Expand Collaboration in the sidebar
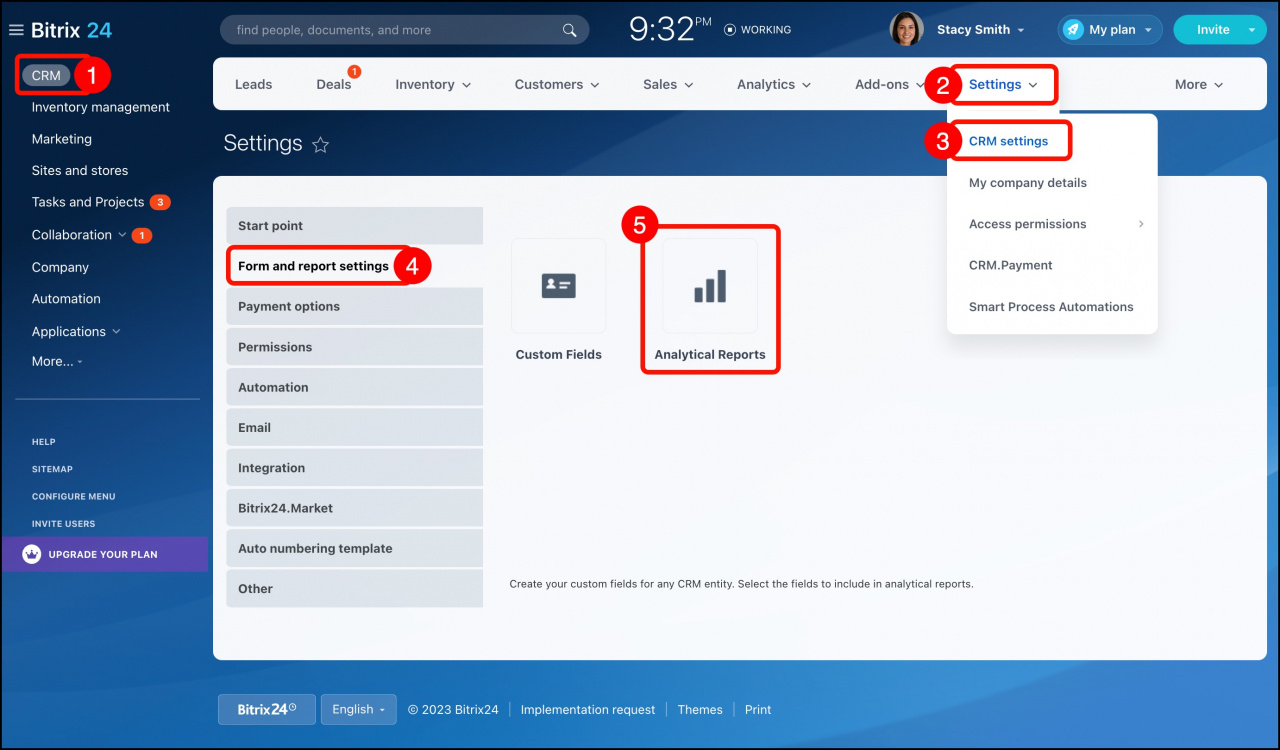Image resolution: width=1280 pixels, height=750 pixels. tap(123, 235)
